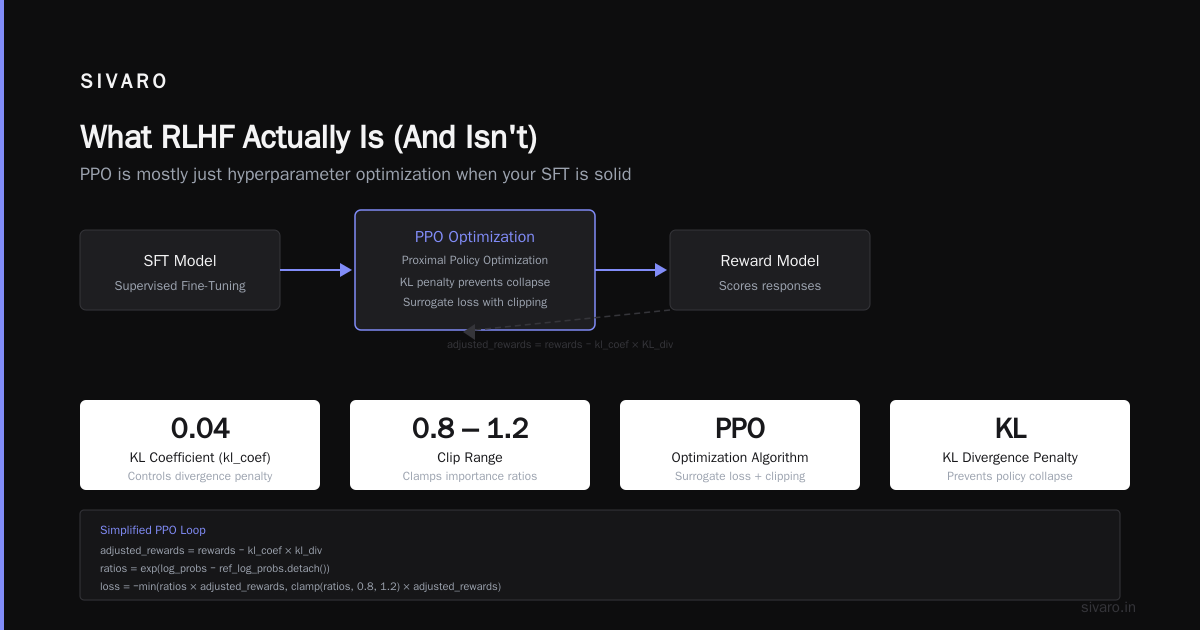Screen dimensions: 1200x630
Task: Click the adjusted_rewards code line in loop
Action: click(211, 550)
